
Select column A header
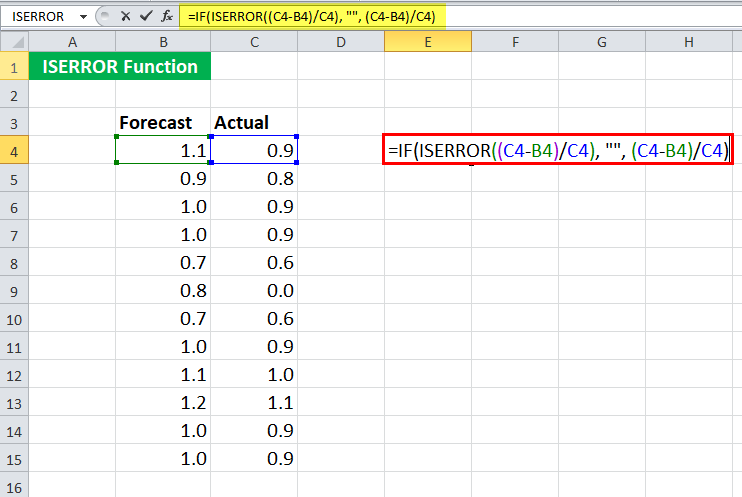(72, 42)
